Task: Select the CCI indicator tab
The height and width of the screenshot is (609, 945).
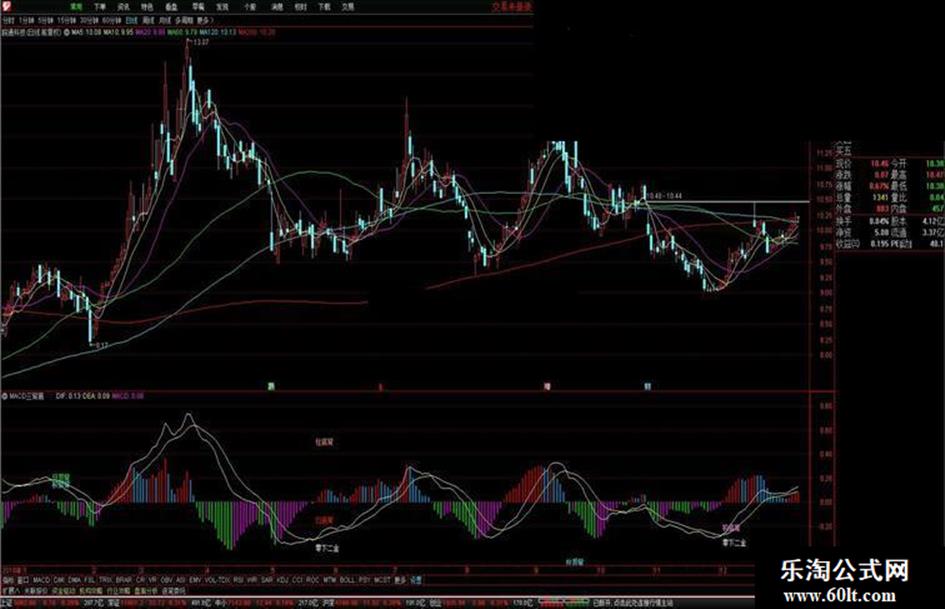Action: coord(297,580)
